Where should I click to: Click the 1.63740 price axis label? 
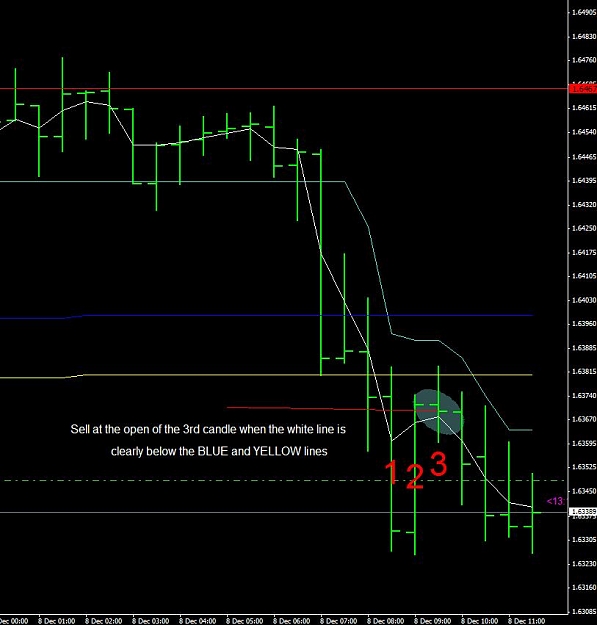584,395
